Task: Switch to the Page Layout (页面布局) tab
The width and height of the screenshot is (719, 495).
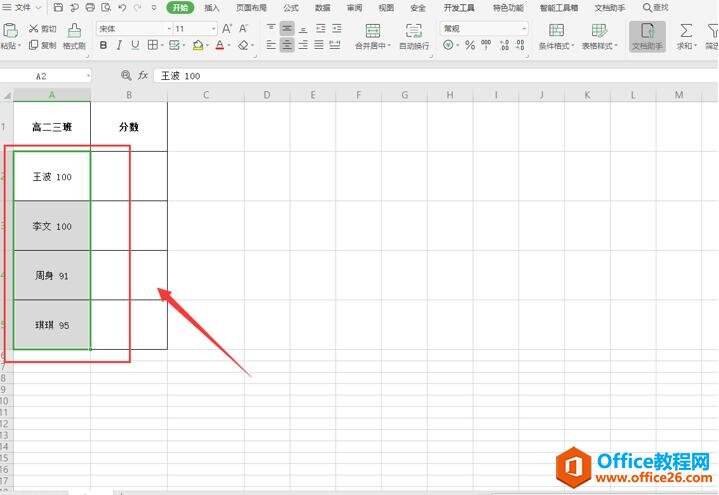Action: pos(251,8)
